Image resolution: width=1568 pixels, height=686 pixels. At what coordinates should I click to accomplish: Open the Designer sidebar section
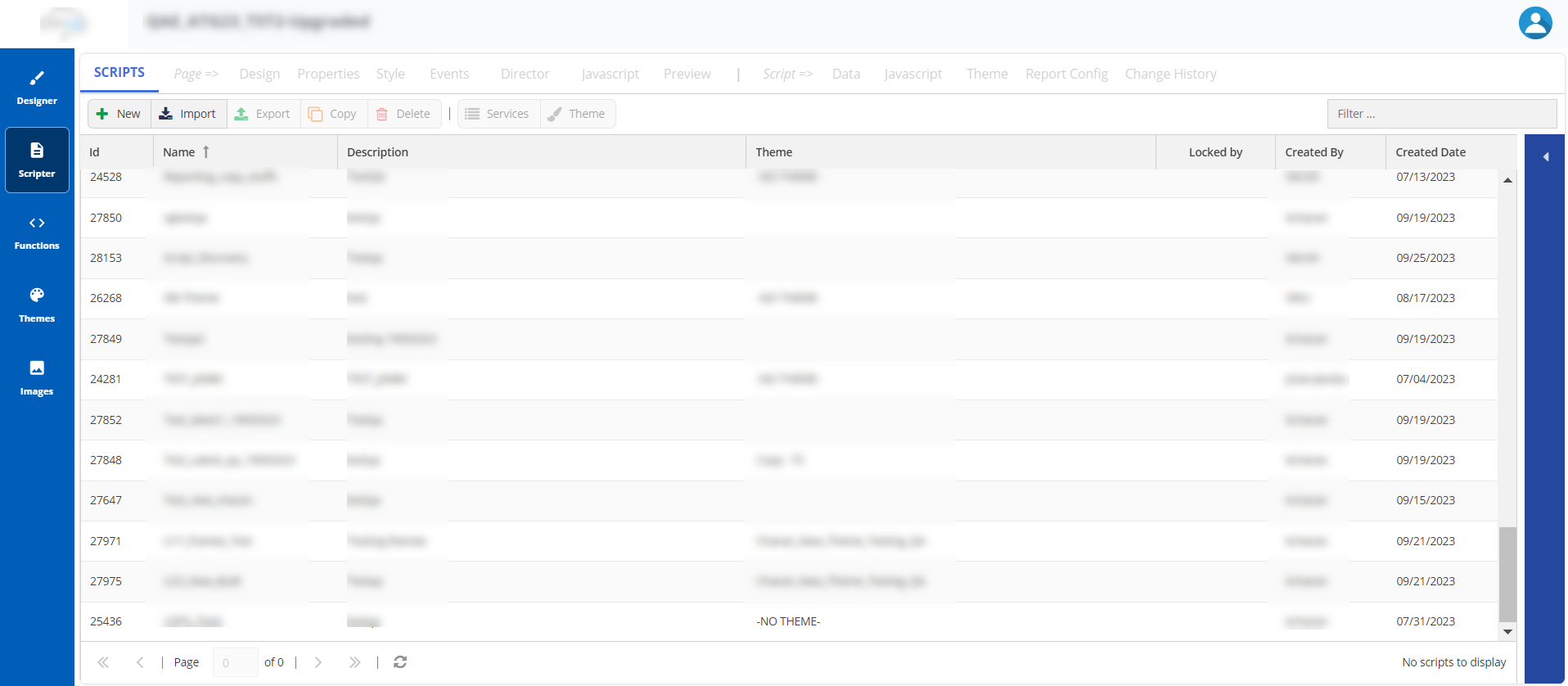click(x=37, y=88)
